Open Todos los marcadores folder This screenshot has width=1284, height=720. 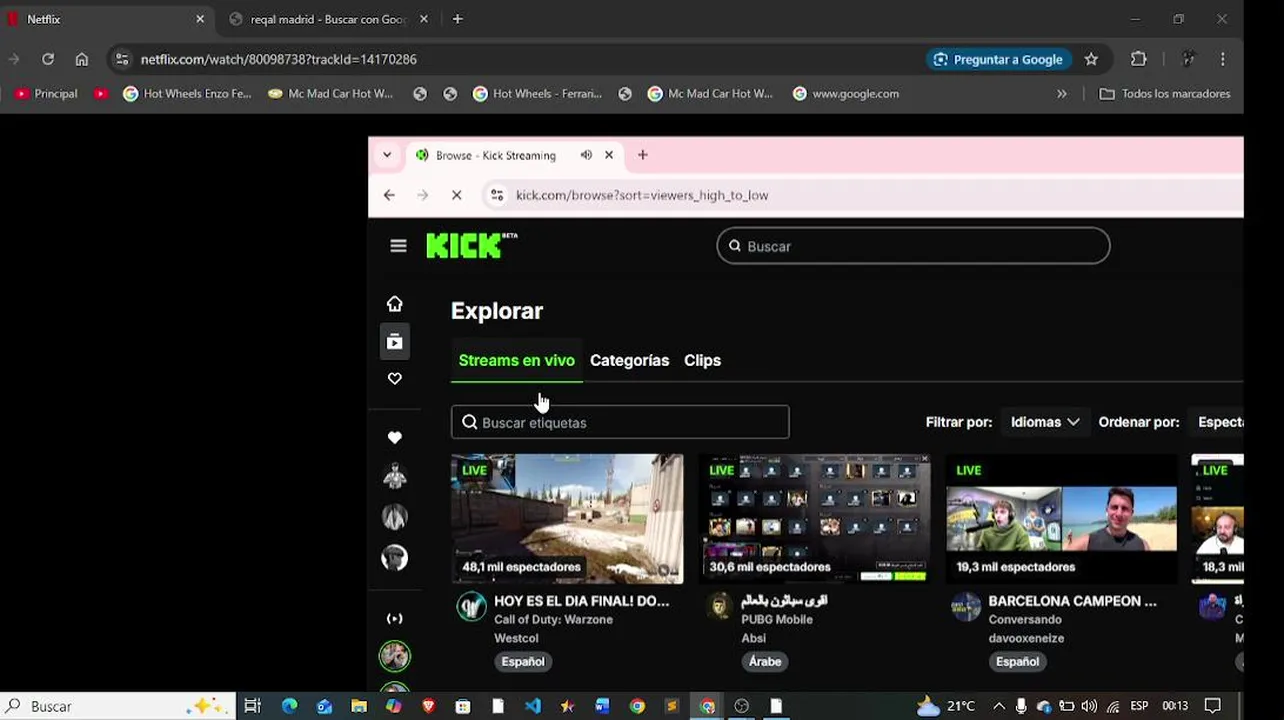tap(1165, 93)
